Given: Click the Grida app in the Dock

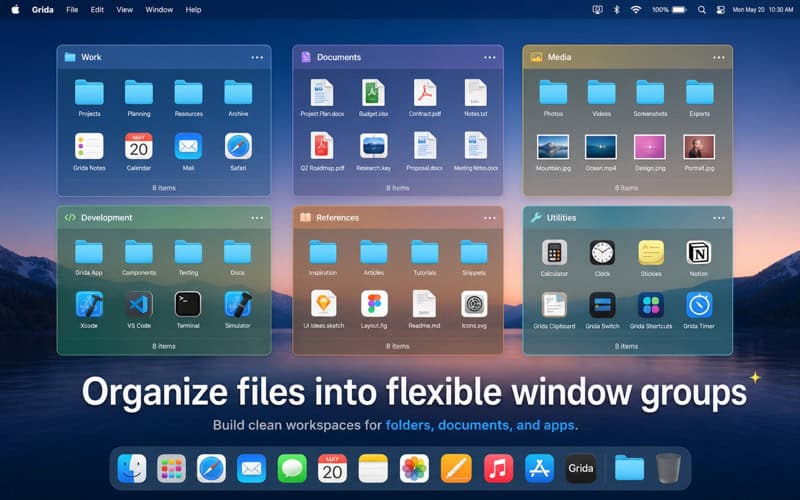Looking at the screenshot, I should pyautogui.click(x=581, y=468).
